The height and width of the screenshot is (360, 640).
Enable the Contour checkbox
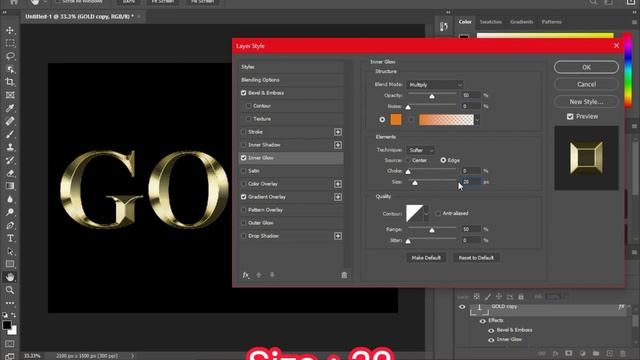(248, 106)
